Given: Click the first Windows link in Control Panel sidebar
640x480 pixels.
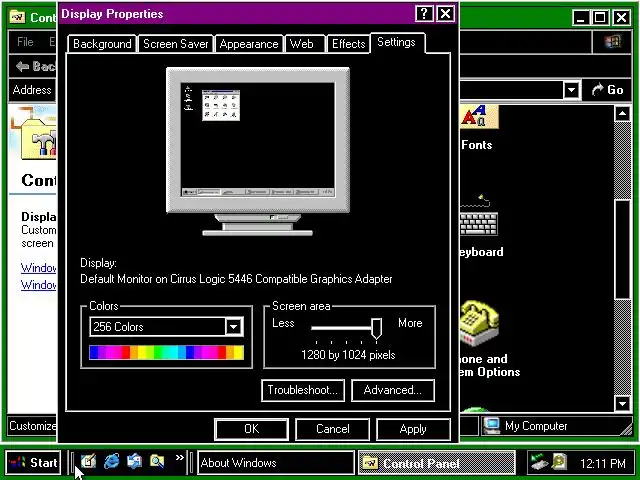Looking at the screenshot, I should pyautogui.click(x=39, y=268).
